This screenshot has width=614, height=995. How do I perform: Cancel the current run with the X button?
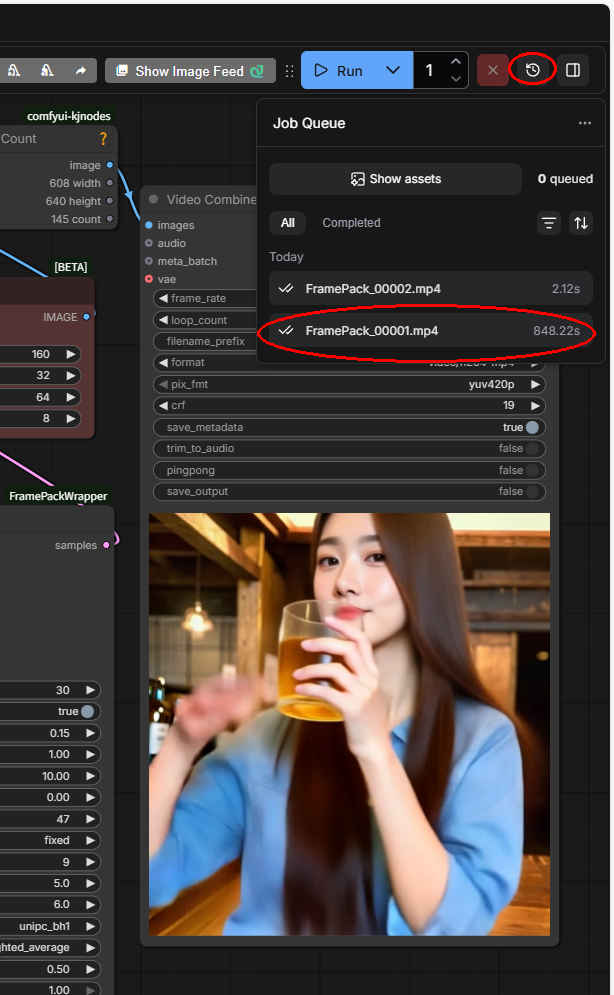tap(492, 70)
